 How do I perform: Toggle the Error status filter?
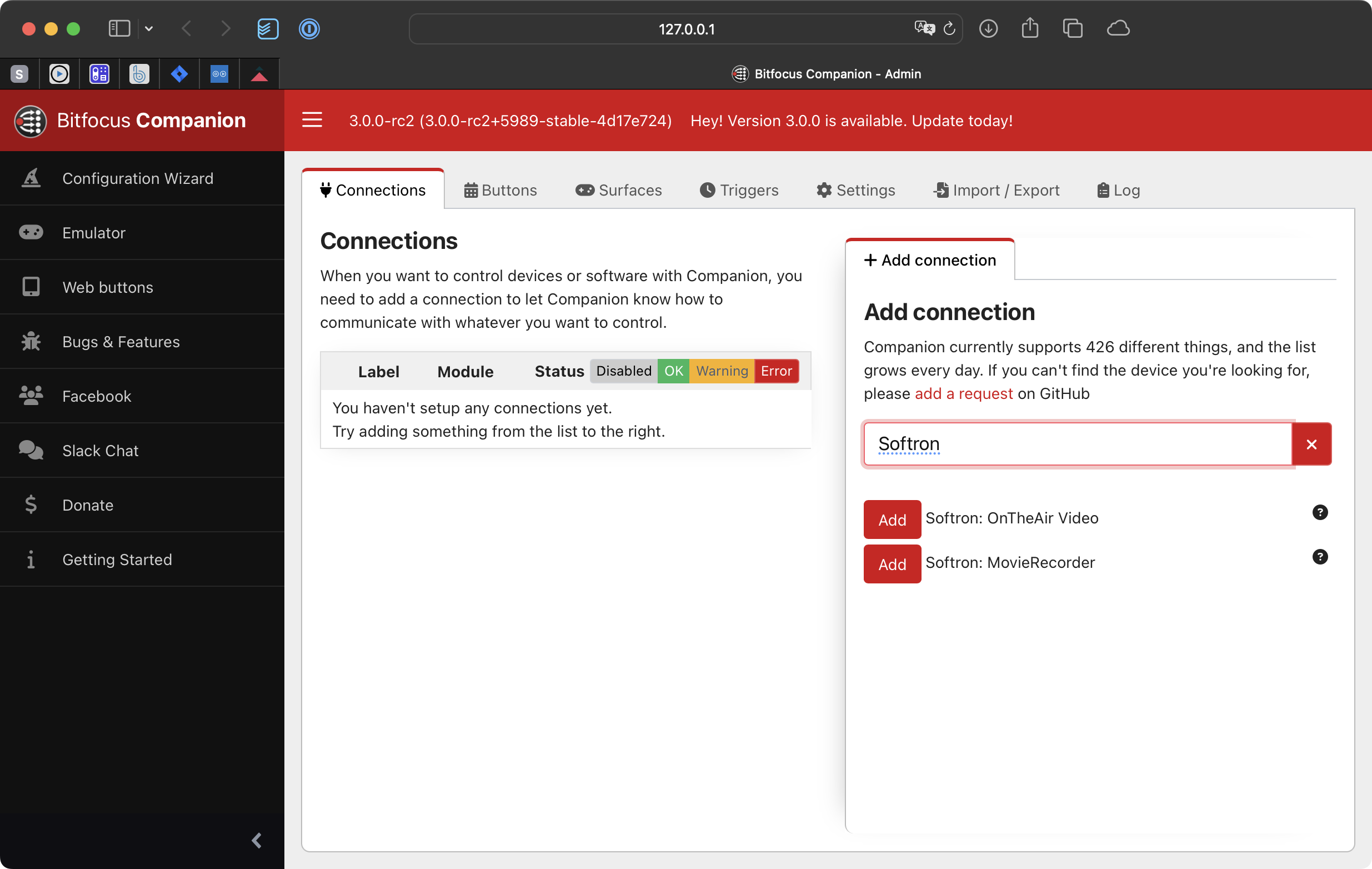pyautogui.click(x=776, y=371)
